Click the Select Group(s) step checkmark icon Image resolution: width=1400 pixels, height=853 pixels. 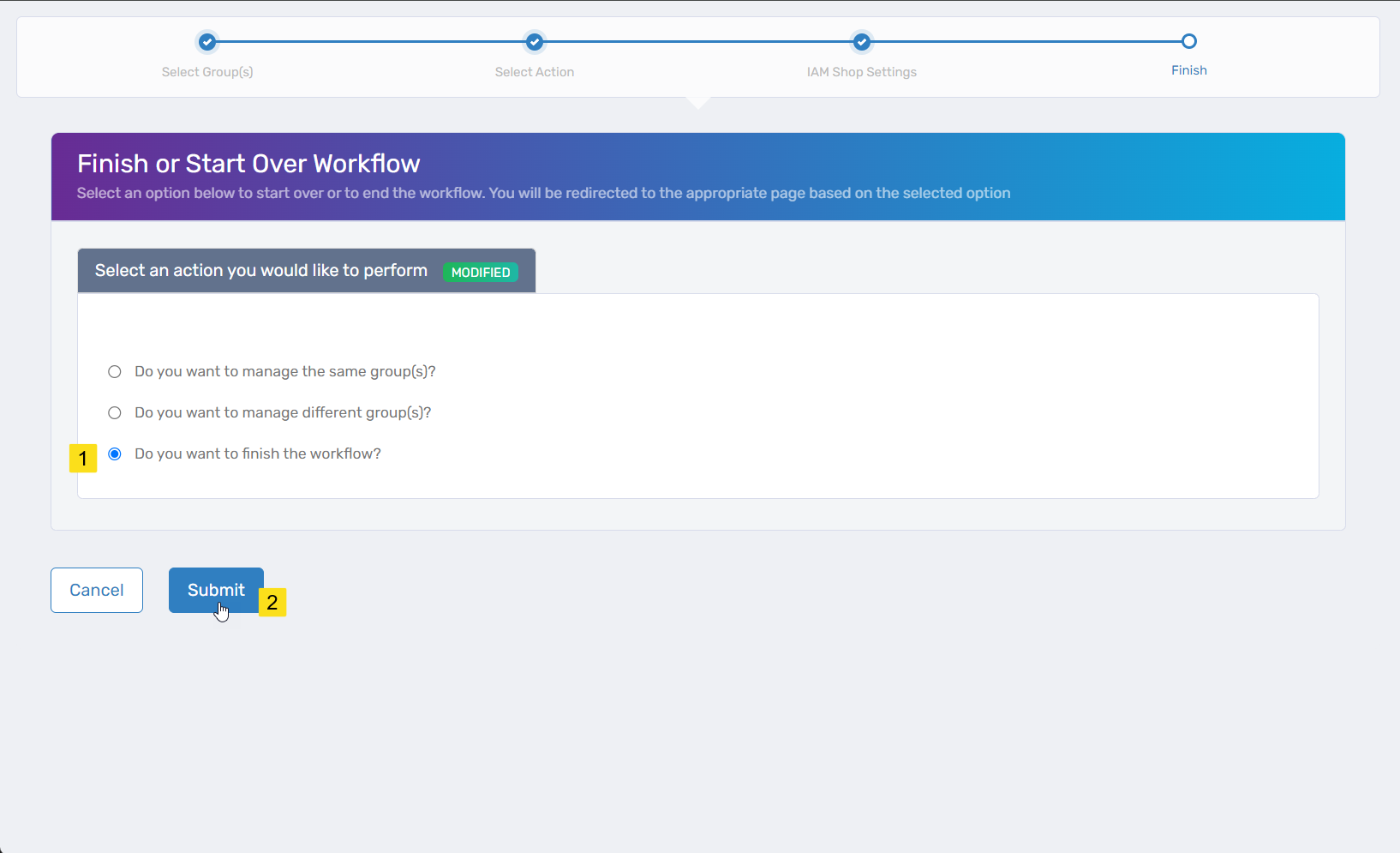207,42
